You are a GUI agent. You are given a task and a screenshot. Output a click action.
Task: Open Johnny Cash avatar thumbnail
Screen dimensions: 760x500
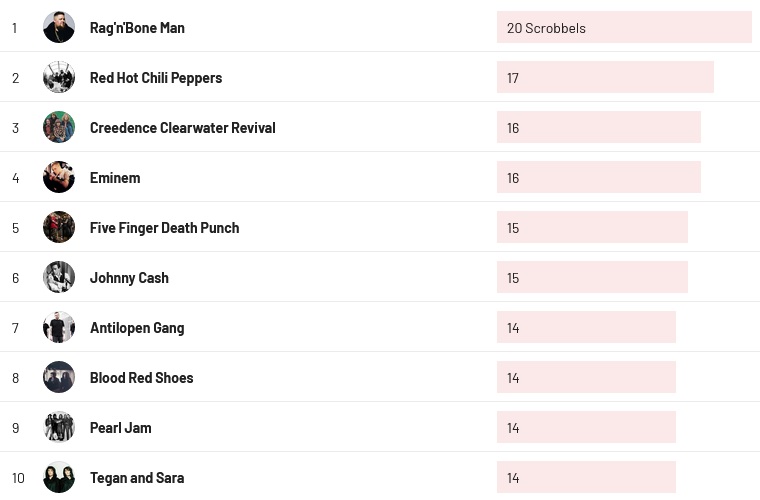pyautogui.click(x=59, y=277)
